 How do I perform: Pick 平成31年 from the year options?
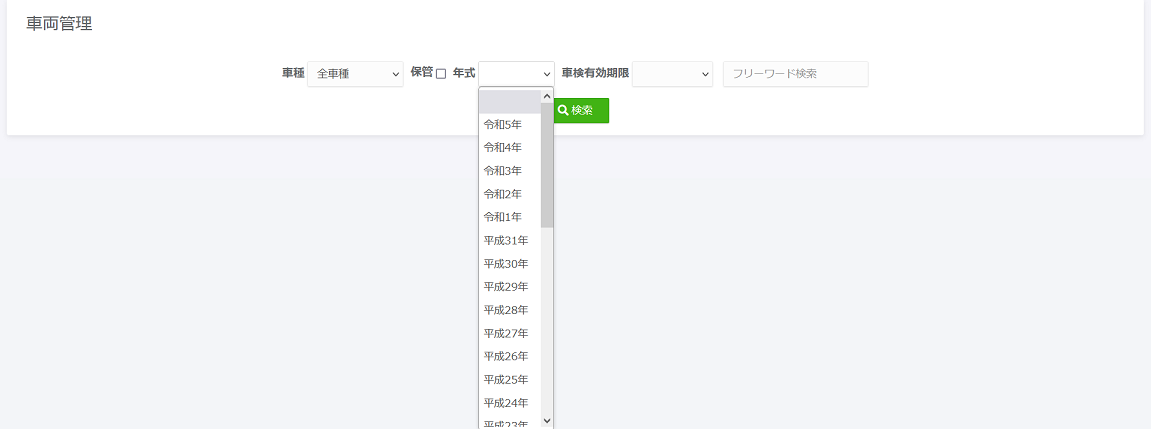click(x=506, y=241)
